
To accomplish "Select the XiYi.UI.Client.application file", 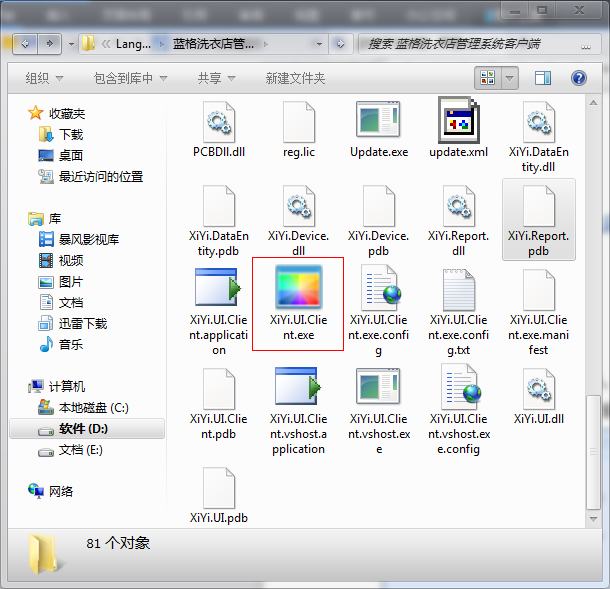I will click(218, 291).
